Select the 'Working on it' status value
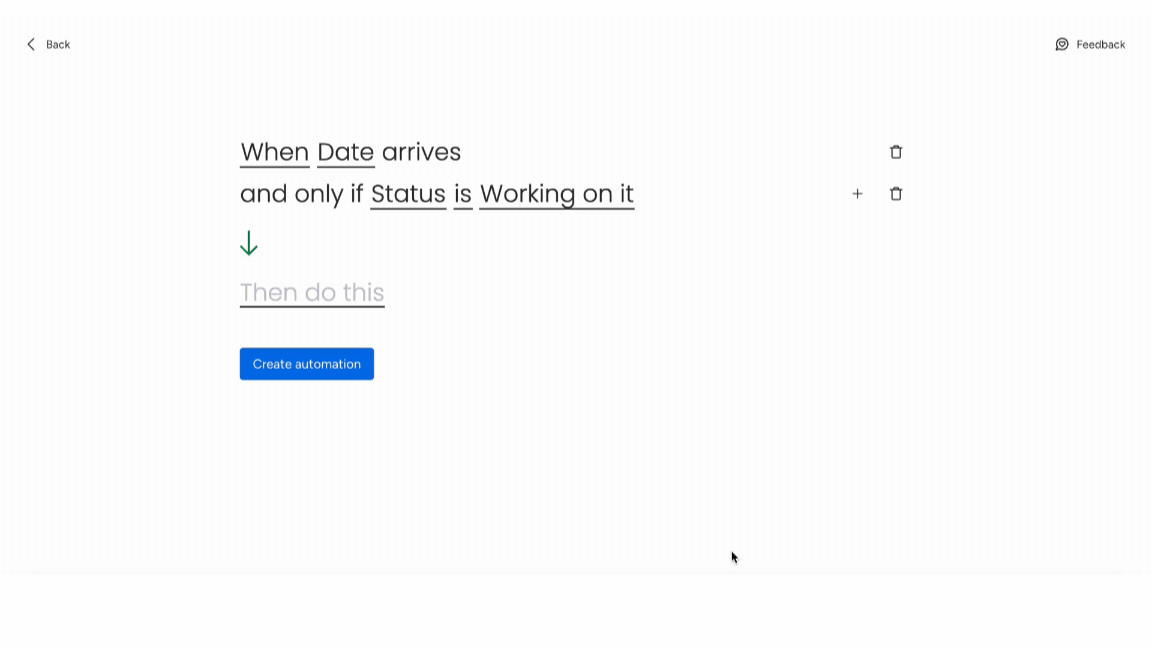This screenshot has height=648, width=1152. click(x=557, y=194)
